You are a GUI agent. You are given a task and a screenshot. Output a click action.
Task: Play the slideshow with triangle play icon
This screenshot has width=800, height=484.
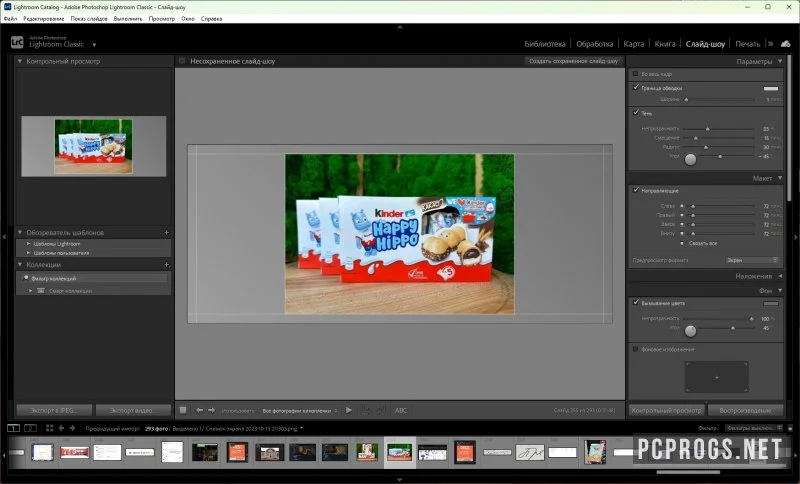[x=348, y=410]
